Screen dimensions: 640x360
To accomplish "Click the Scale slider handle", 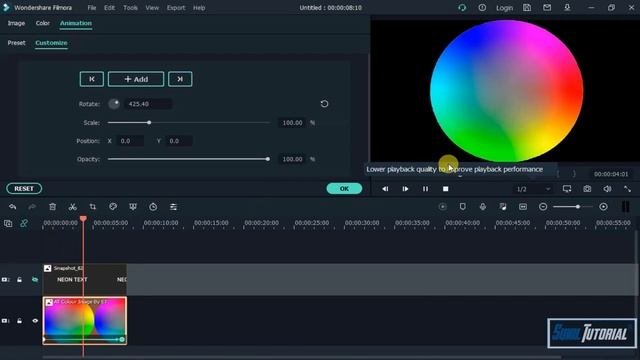I will [x=149, y=122].
